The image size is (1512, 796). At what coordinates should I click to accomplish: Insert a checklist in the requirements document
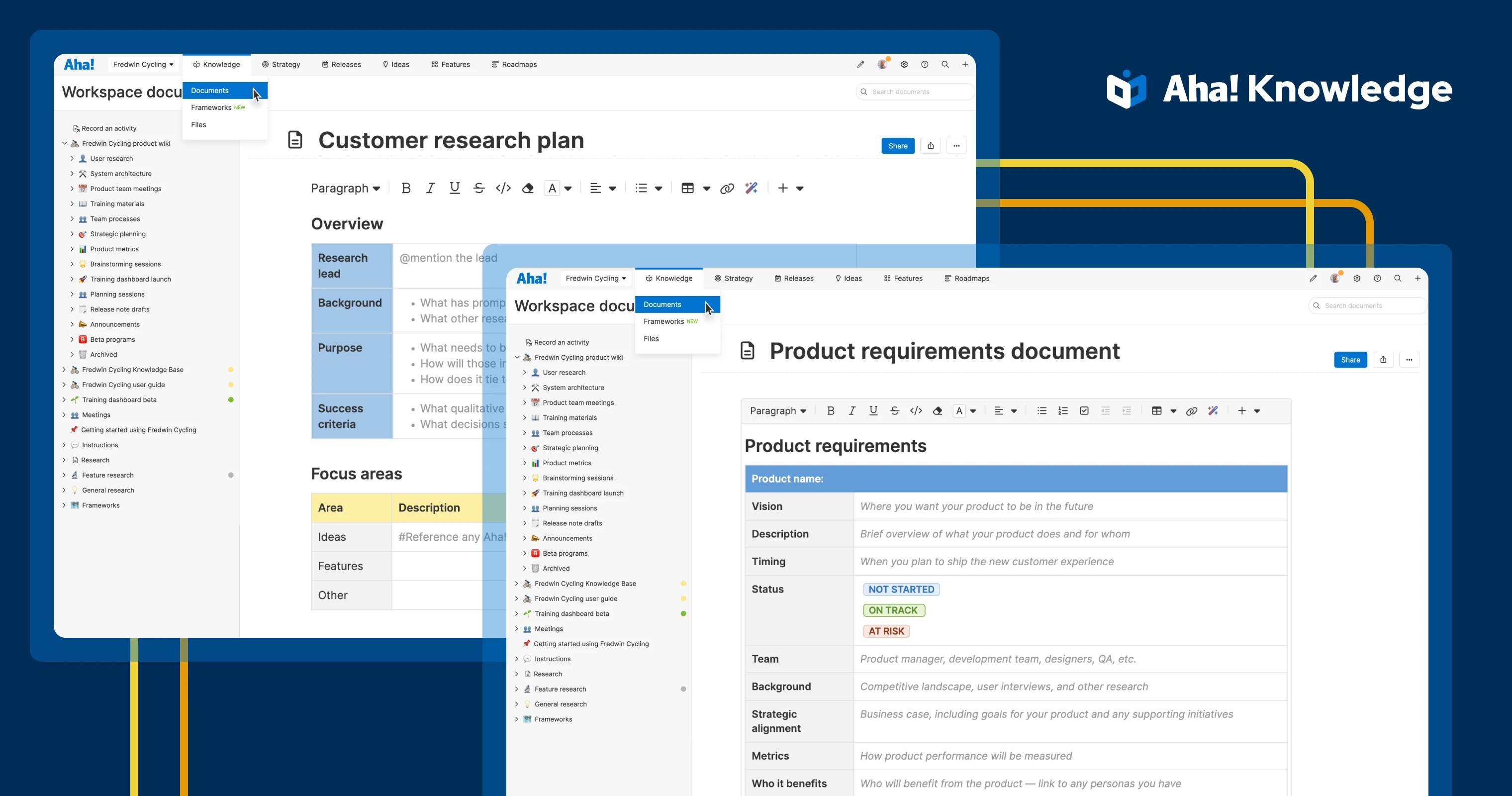coord(1084,410)
